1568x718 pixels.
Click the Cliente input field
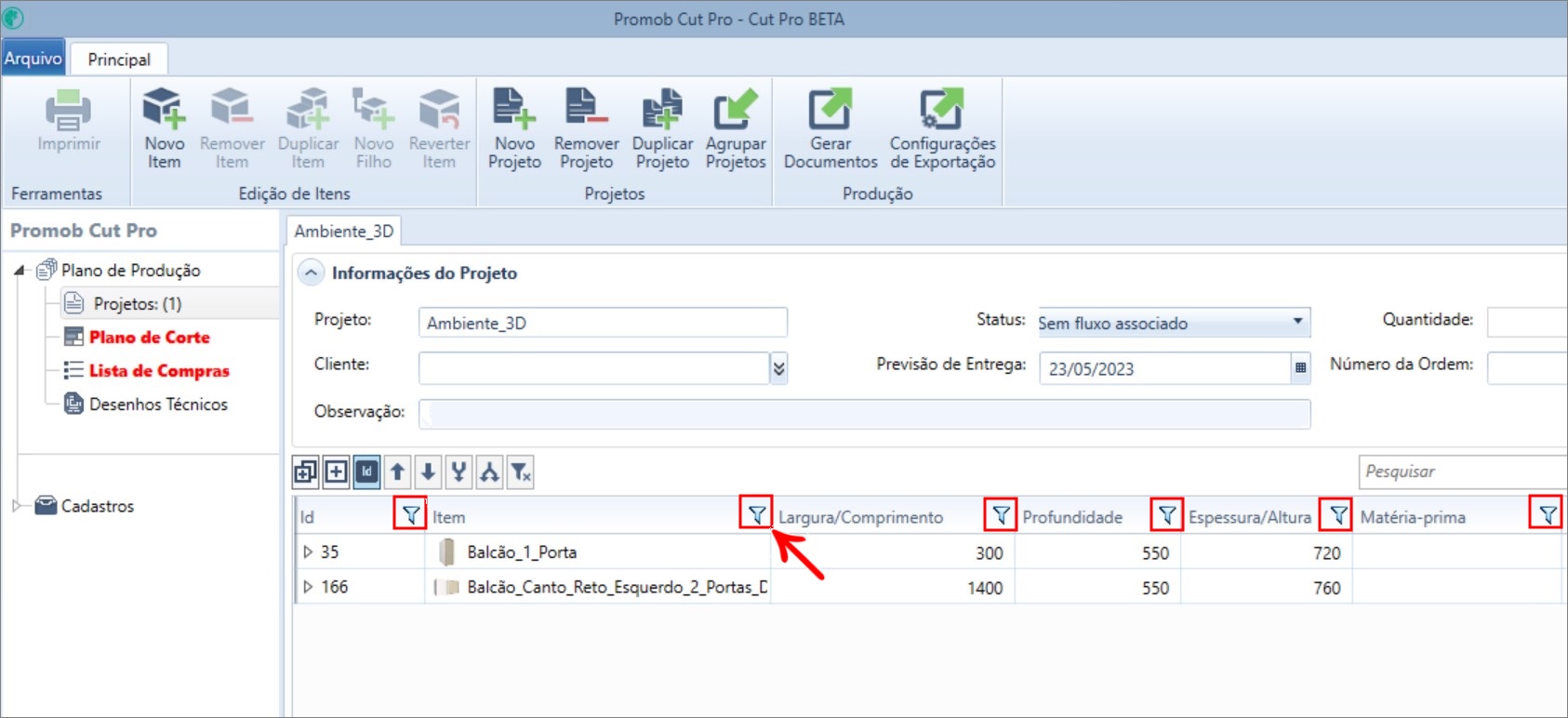pyautogui.click(x=593, y=368)
